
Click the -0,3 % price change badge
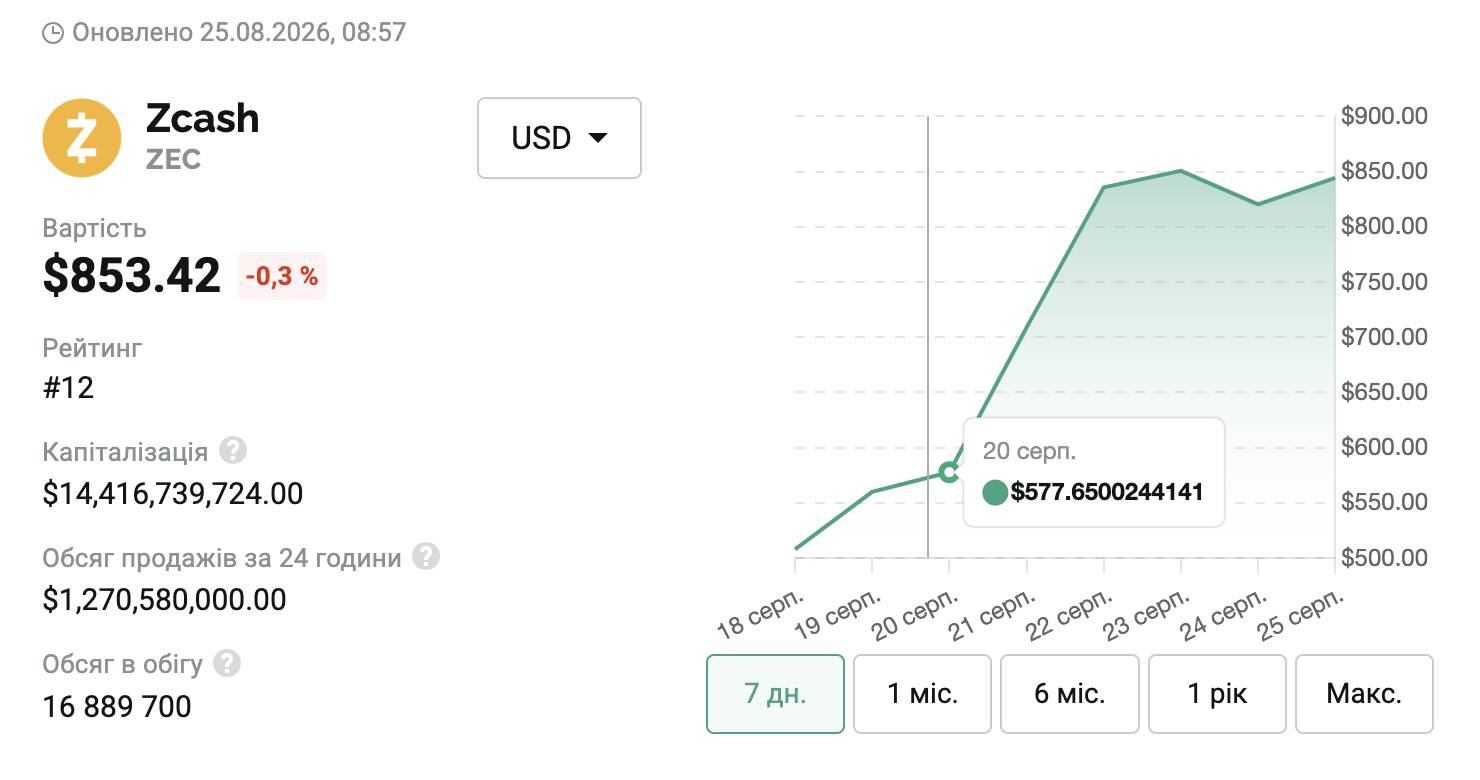(x=282, y=276)
